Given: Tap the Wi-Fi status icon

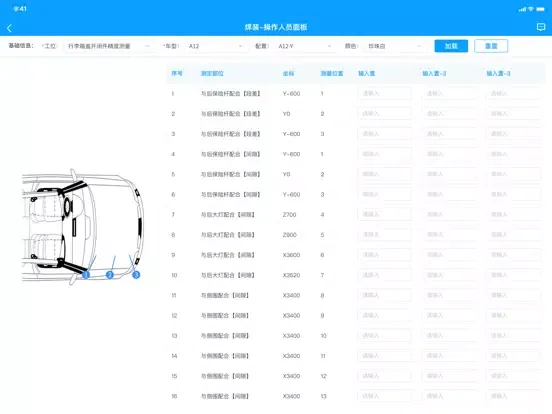Looking at the screenshot, I should pos(531,9).
